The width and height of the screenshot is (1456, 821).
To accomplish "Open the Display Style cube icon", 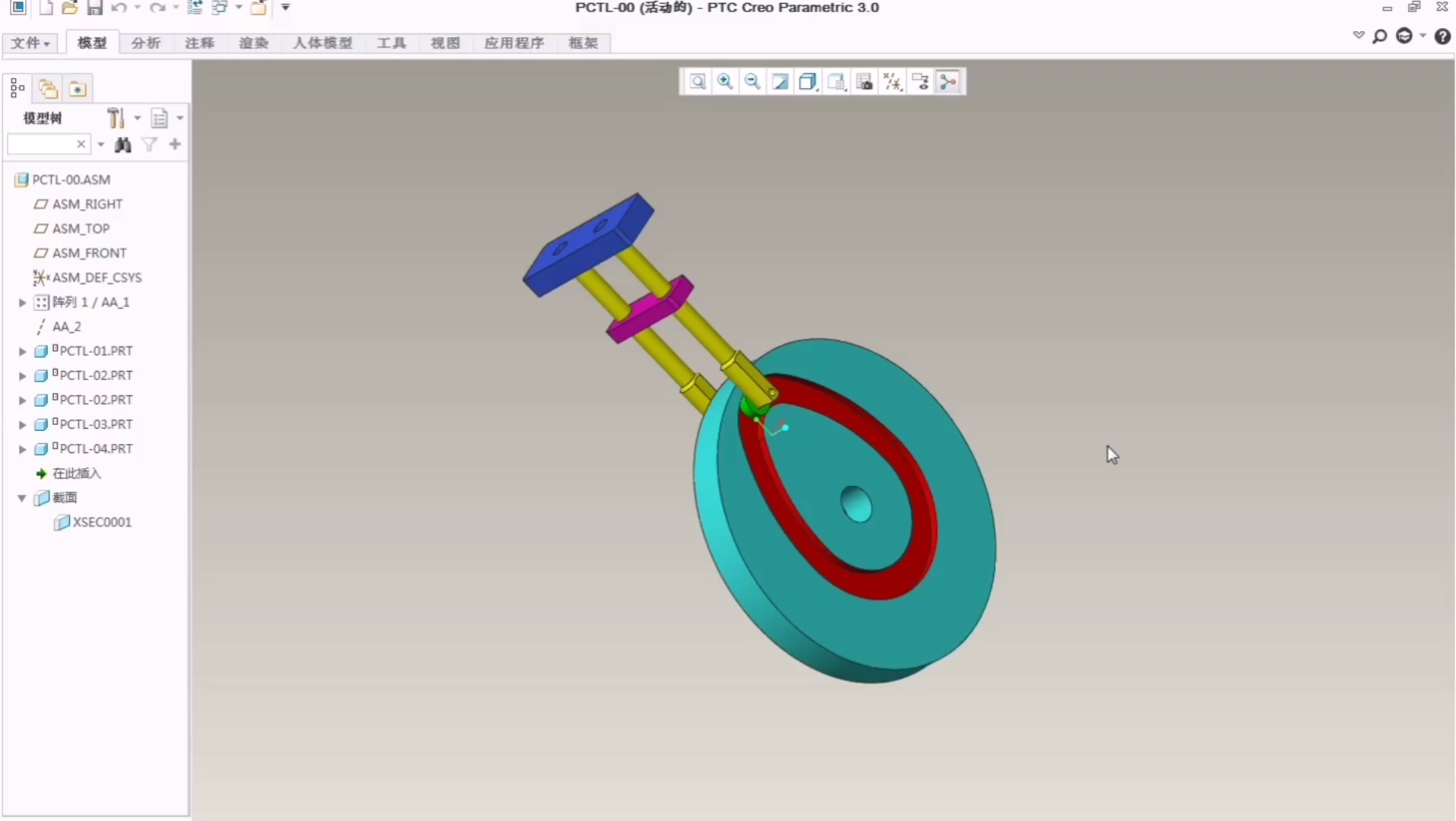I will (808, 82).
